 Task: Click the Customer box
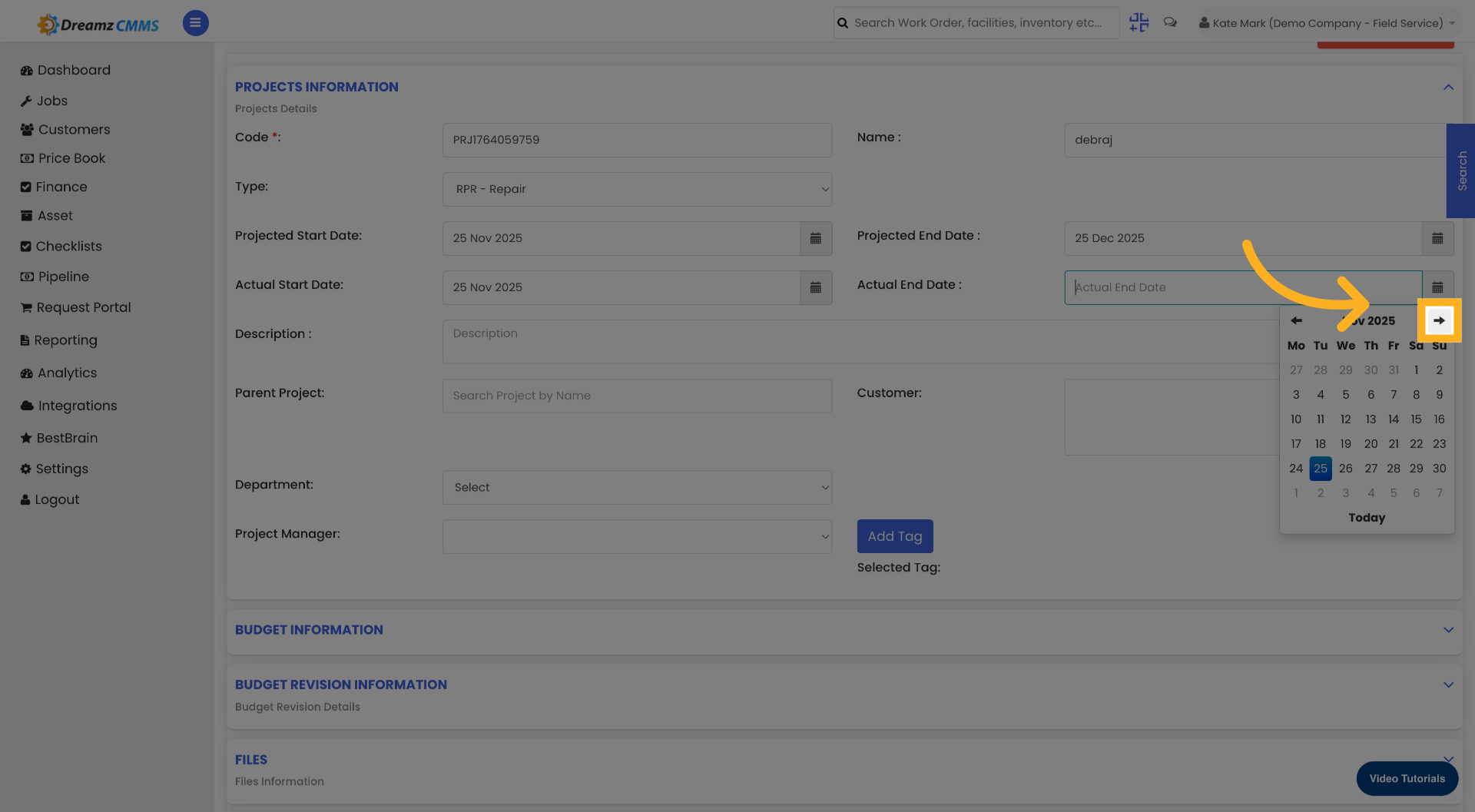[x=1172, y=417]
